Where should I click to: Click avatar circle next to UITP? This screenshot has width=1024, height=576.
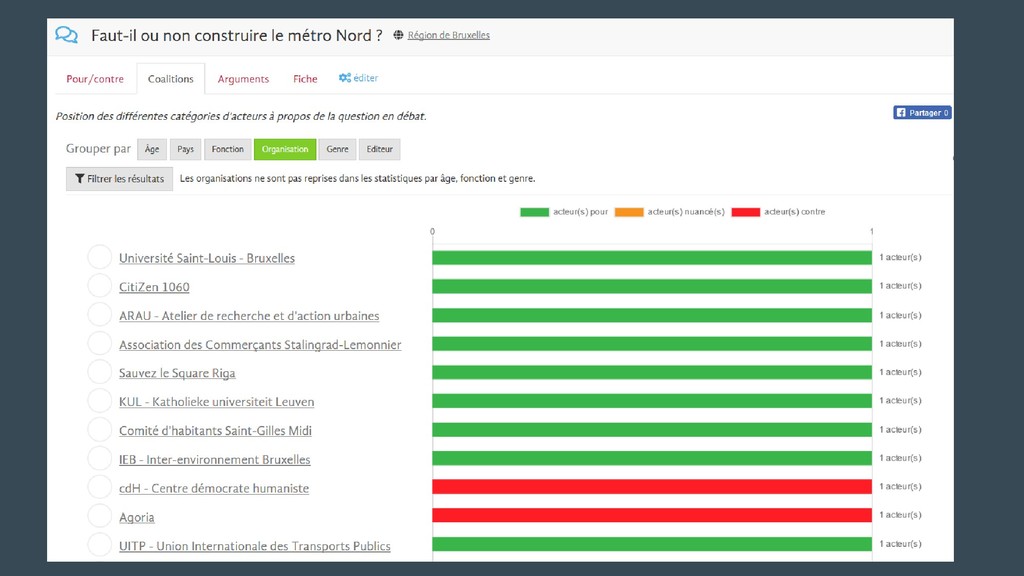click(99, 544)
